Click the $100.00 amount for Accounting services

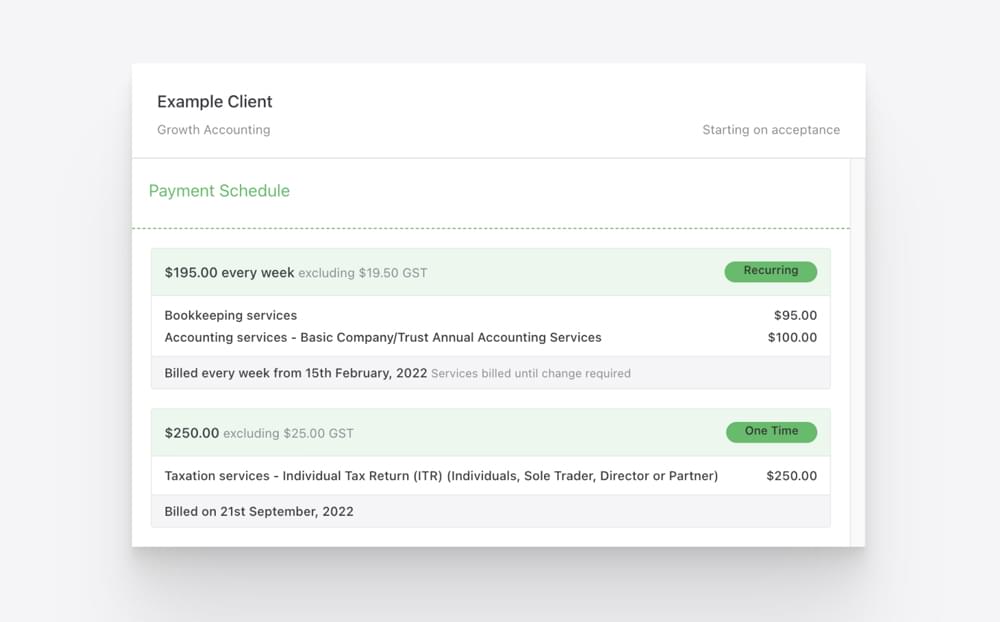(x=791, y=337)
